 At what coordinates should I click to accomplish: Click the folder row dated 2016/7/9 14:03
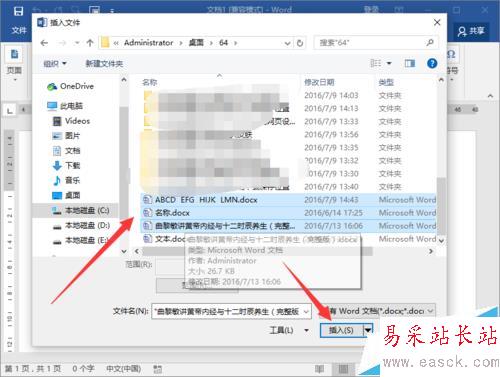point(288,95)
